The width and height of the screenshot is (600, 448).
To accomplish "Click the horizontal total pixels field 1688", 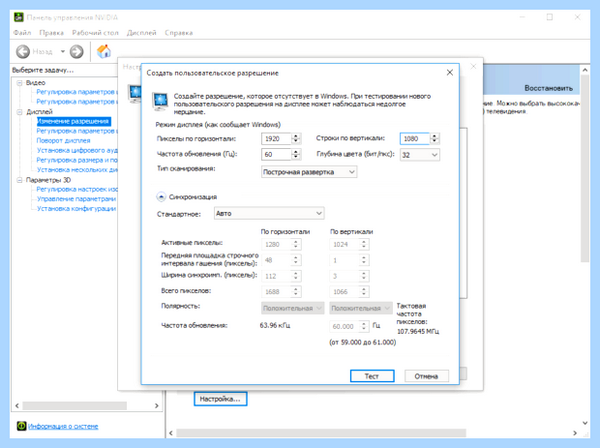I will click(x=277, y=292).
